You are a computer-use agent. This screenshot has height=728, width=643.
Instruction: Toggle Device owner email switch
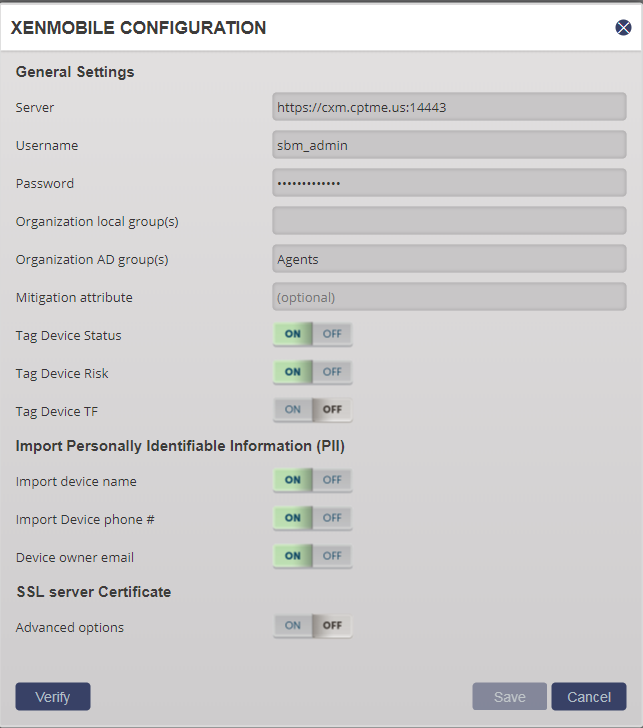(x=312, y=556)
